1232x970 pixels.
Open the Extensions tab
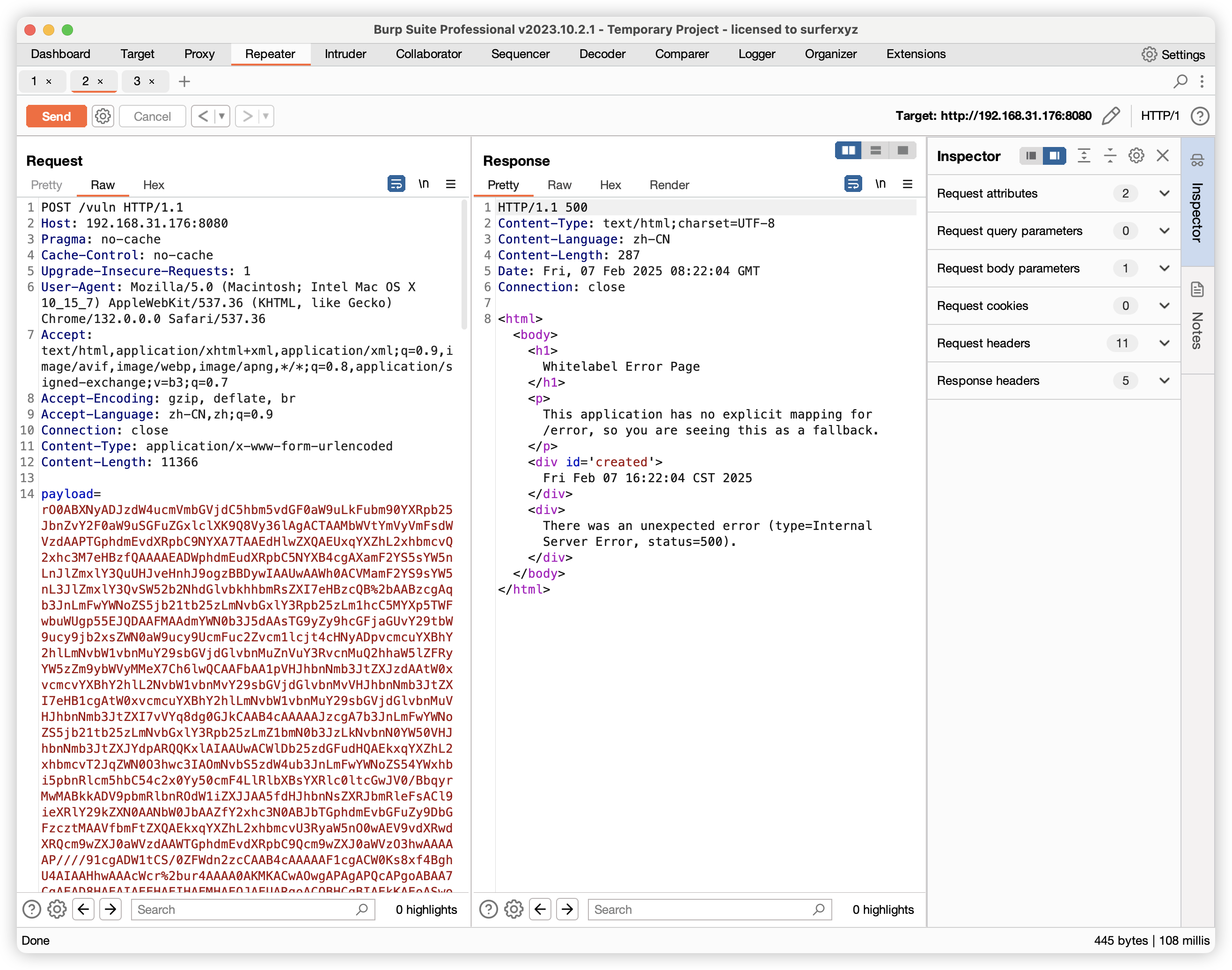916,54
